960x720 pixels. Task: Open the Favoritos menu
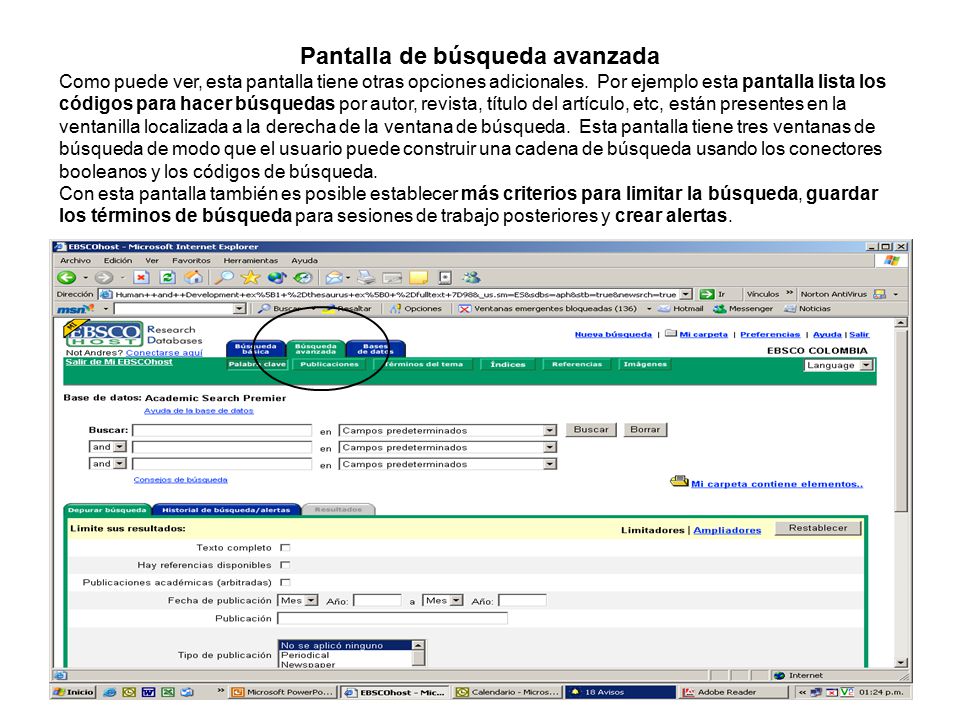click(x=191, y=260)
